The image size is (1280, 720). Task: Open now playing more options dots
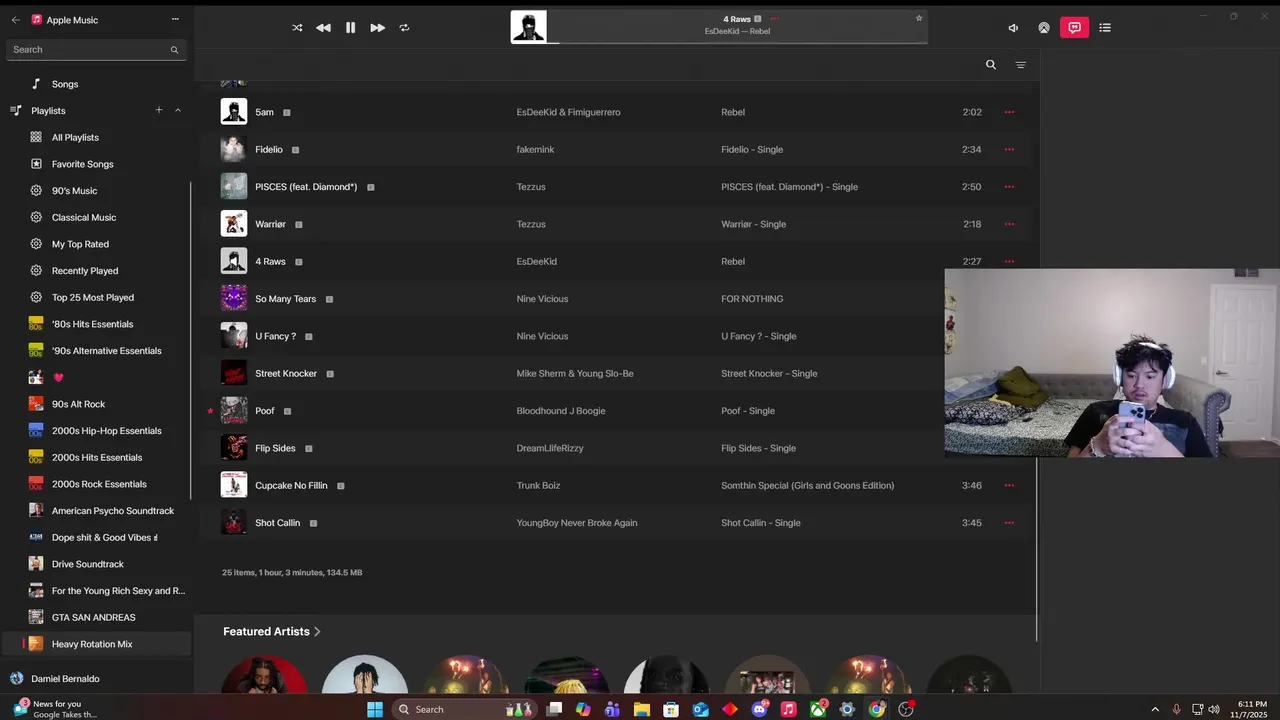tap(774, 19)
